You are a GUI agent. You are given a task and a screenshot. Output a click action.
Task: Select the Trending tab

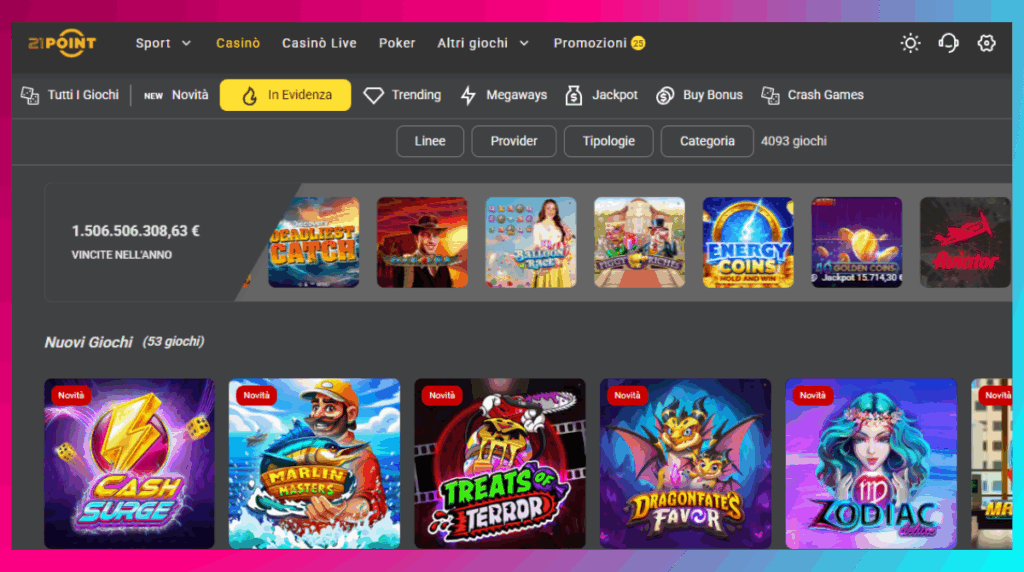402,95
